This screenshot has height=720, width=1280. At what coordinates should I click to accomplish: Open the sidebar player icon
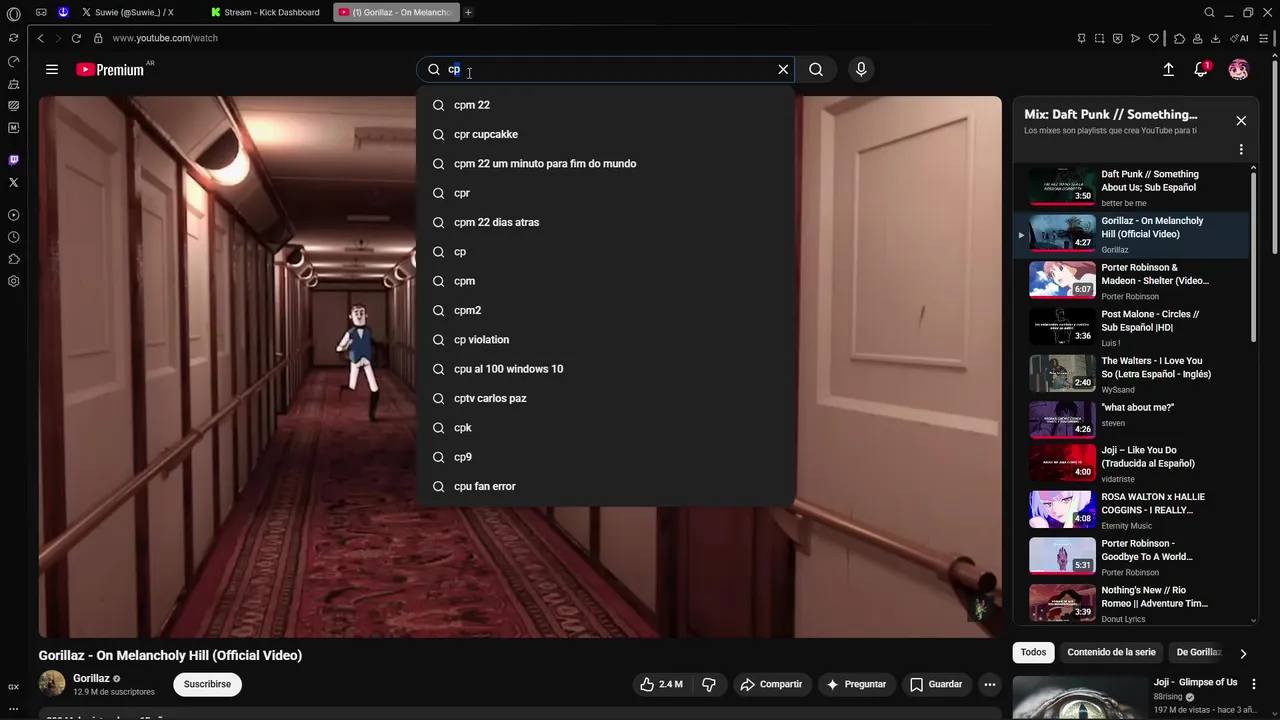pos(13,215)
